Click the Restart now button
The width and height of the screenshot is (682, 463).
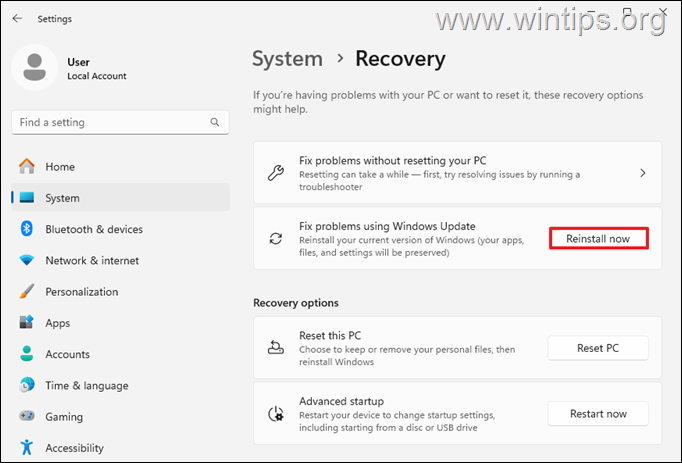point(598,414)
